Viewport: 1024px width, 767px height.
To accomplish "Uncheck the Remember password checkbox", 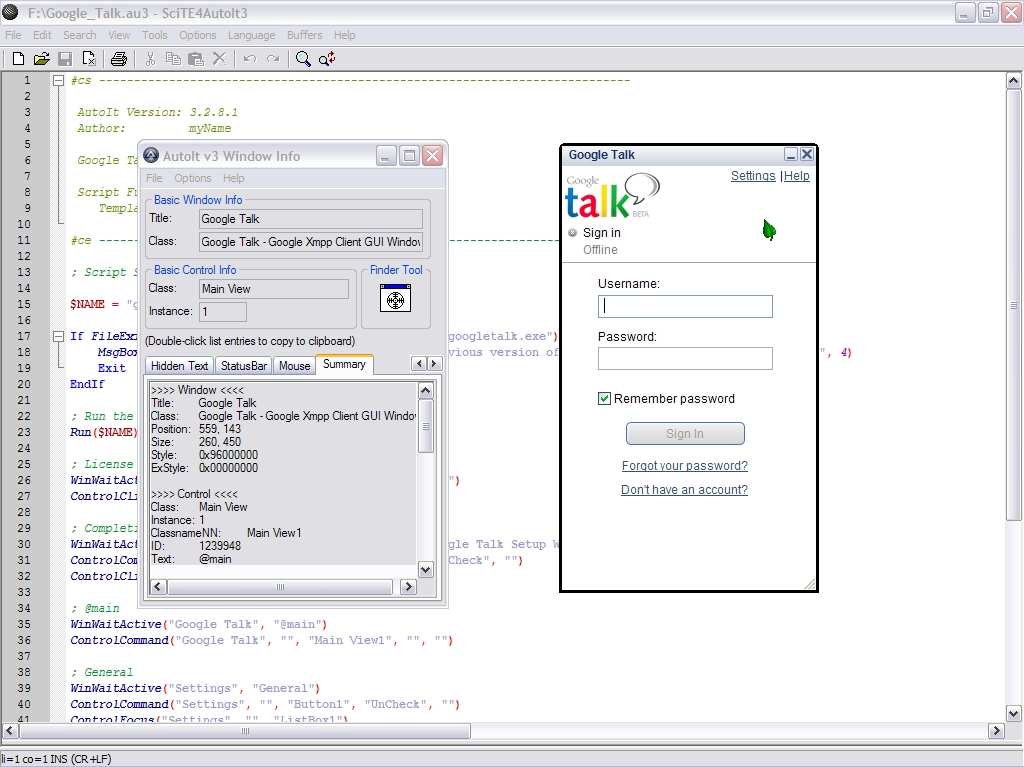I will click(x=604, y=399).
